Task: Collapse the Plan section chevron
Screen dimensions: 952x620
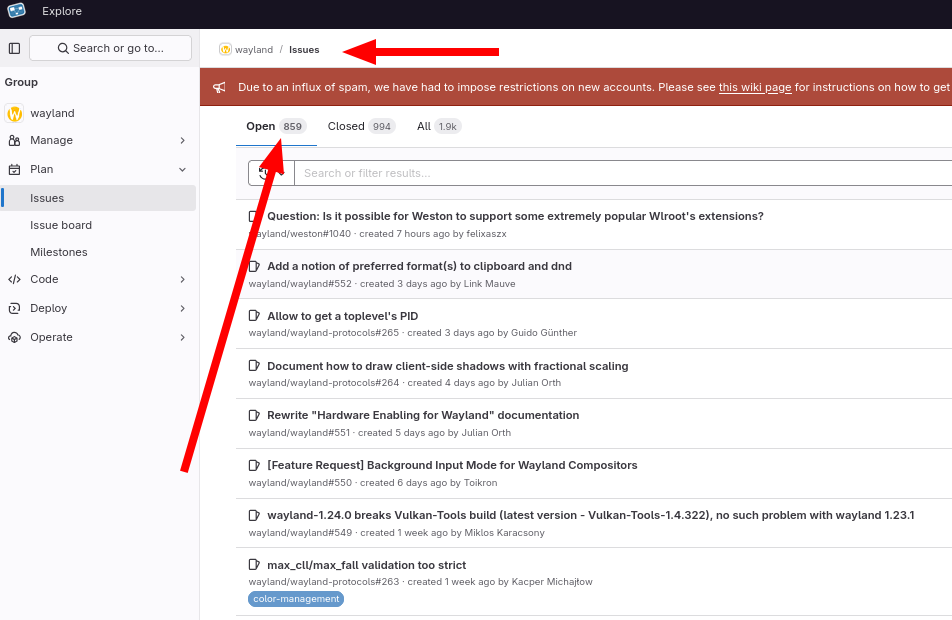Action: point(182,169)
